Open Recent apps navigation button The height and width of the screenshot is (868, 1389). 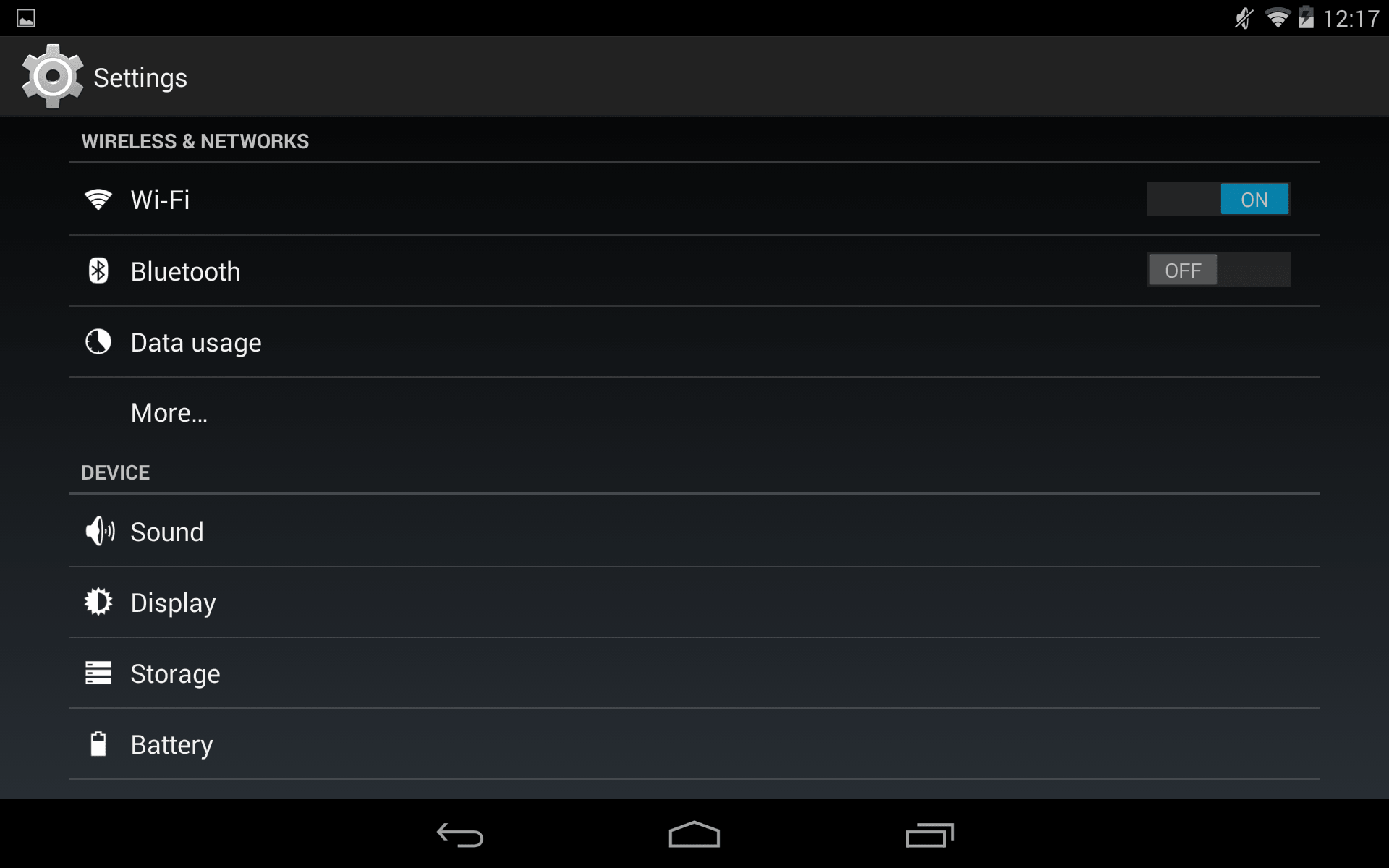point(930,835)
